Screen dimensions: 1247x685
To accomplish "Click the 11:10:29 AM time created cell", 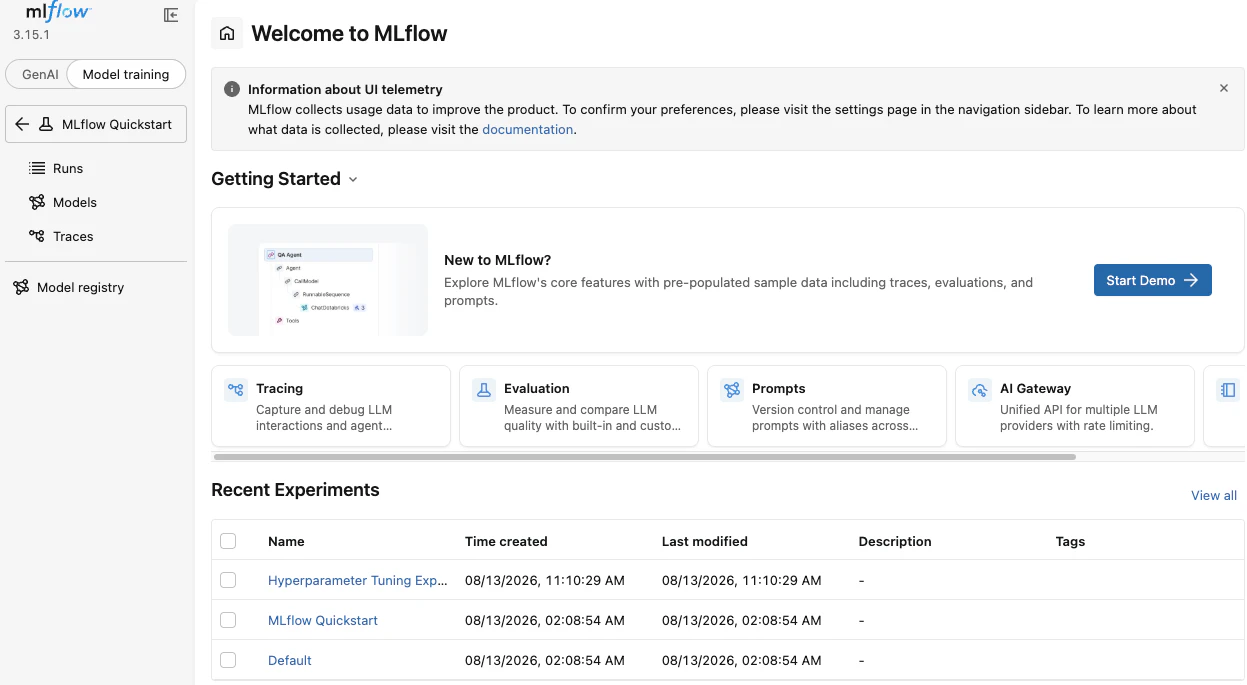I will [x=545, y=580].
